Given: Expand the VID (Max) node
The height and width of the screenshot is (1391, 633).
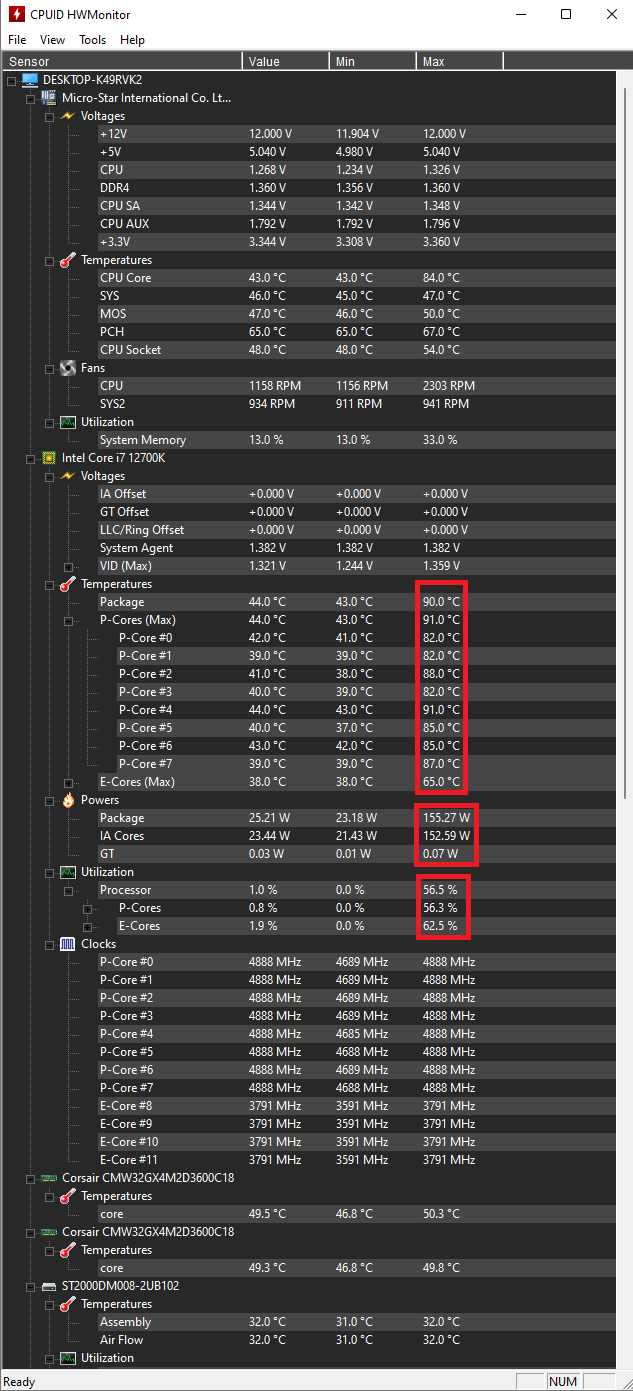Looking at the screenshot, I should click(68, 566).
